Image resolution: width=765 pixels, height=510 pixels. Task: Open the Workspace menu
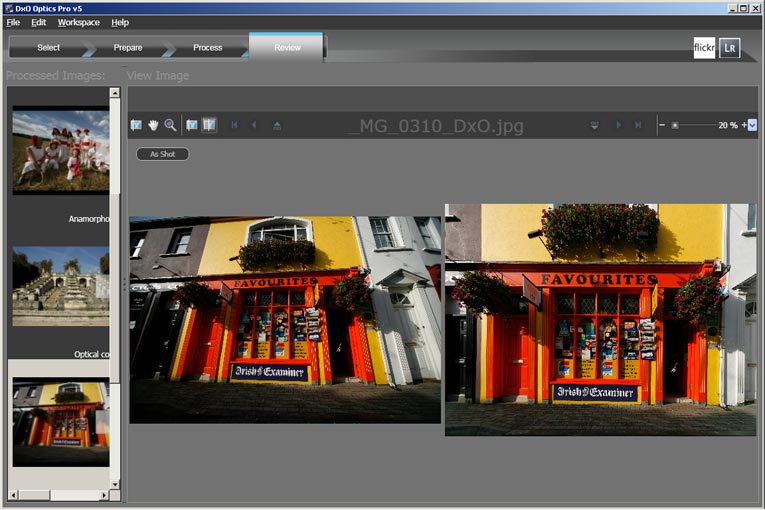(x=79, y=22)
